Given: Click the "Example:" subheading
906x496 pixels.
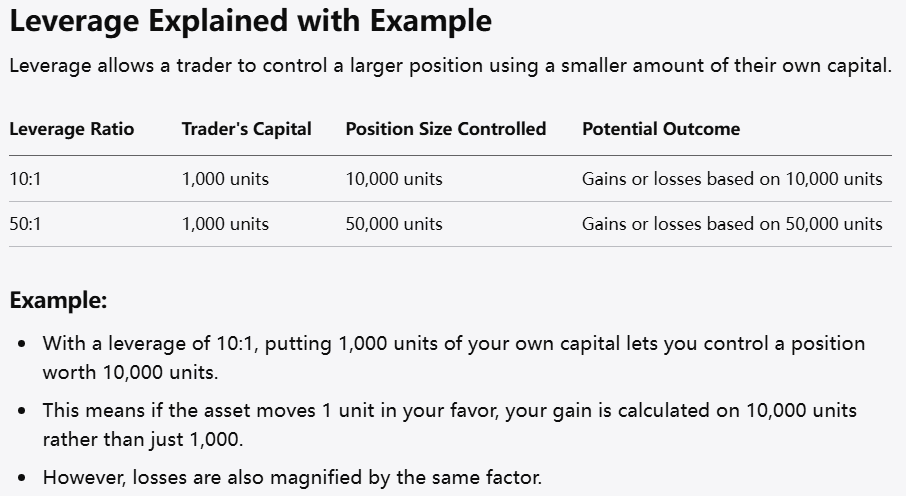Looking at the screenshot, I should coord(58,300).
